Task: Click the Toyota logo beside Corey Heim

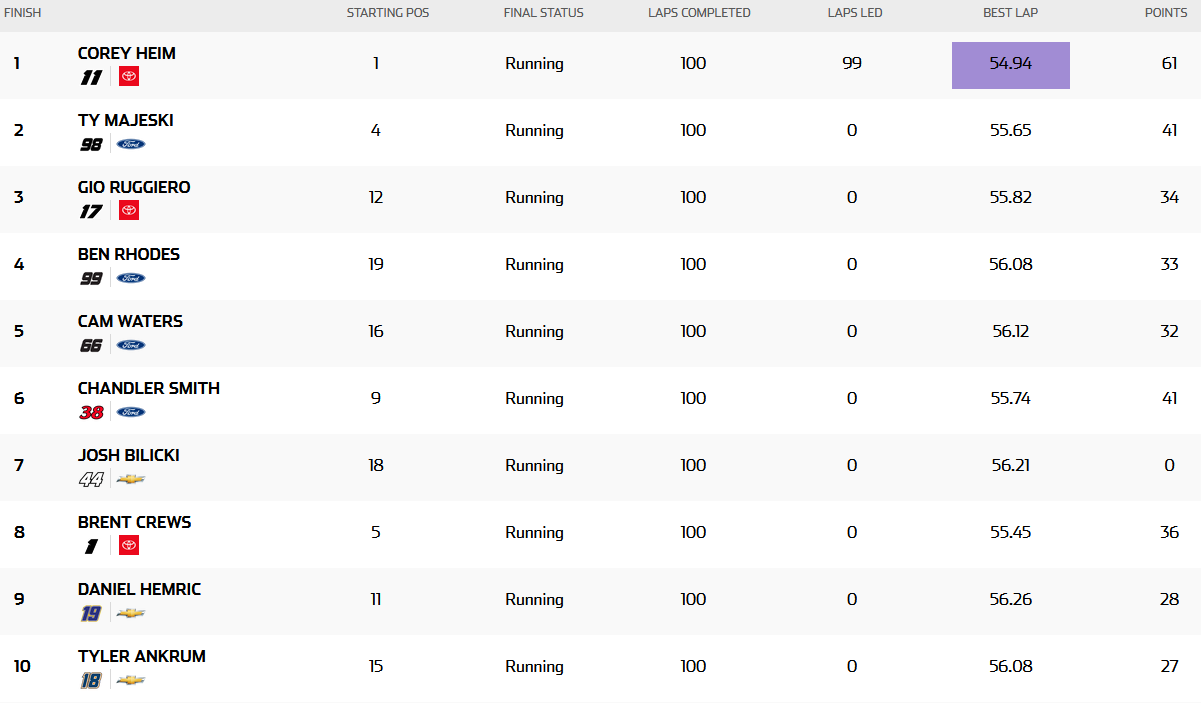Action: point(129,76)
